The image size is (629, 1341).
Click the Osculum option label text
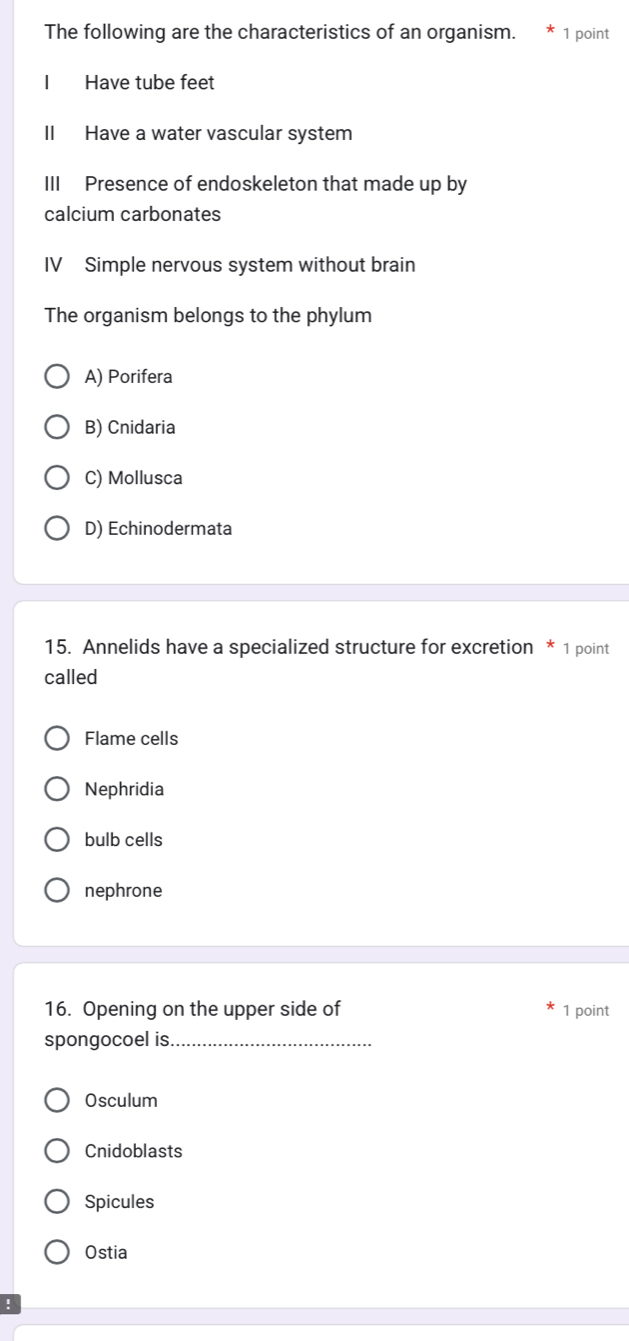(x=121, y=1101)
